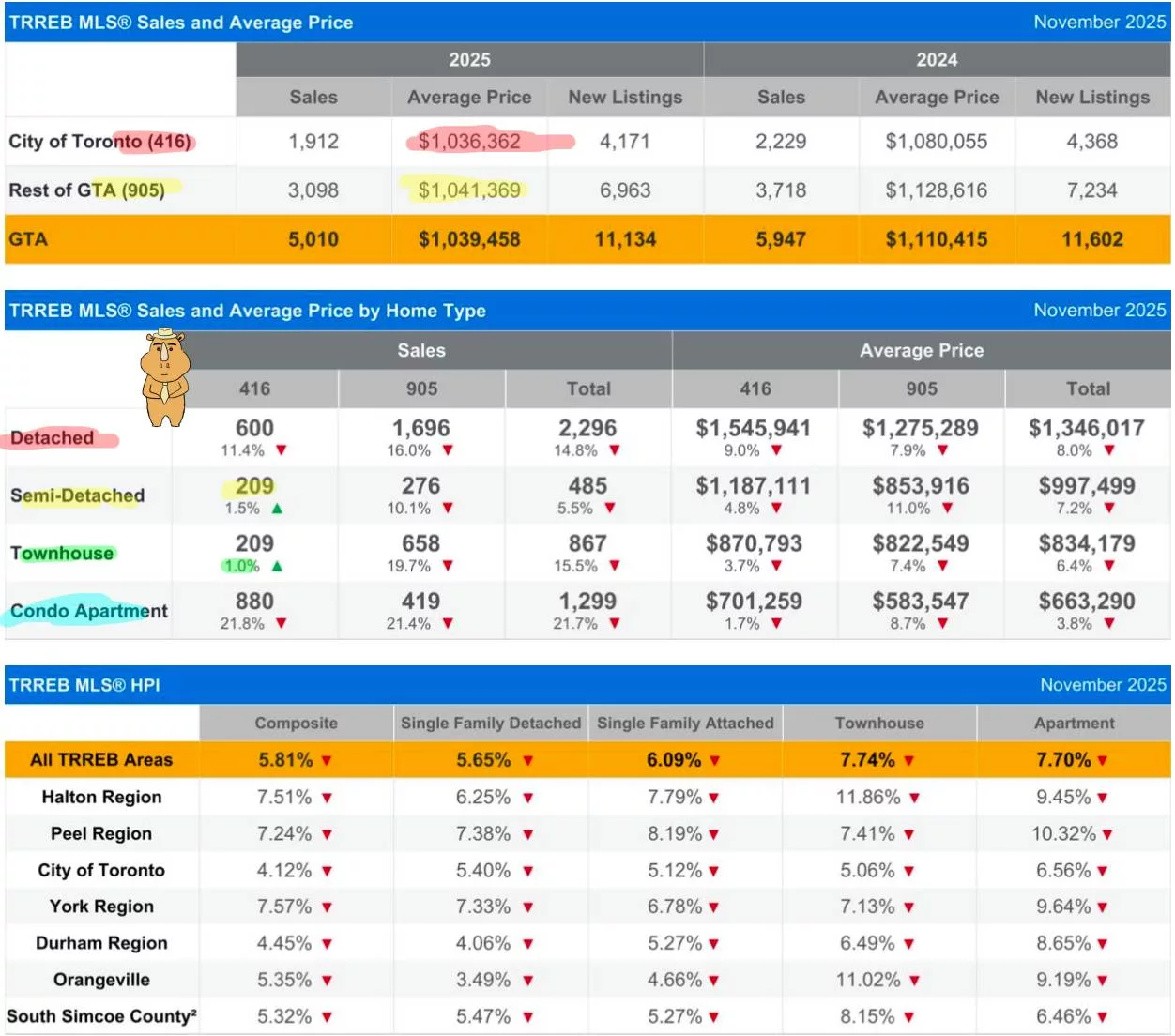The width and height of the screenshot is (1175, 1036).
Task: Click the pink-highlighted $1,036,362 average price
Action: pos(469,142)
